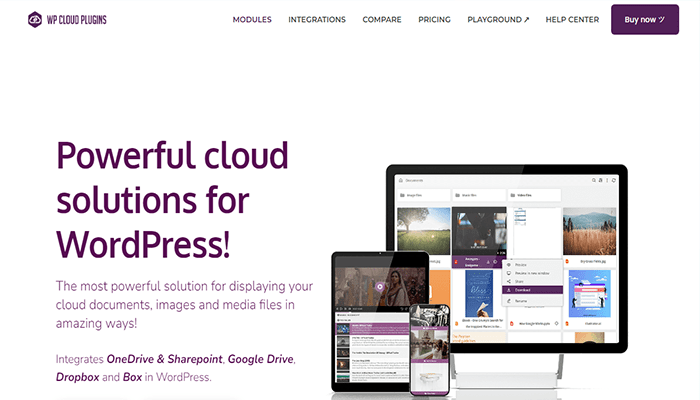Click the 'The most powerful solution' paragraph

tap(184, 304)
